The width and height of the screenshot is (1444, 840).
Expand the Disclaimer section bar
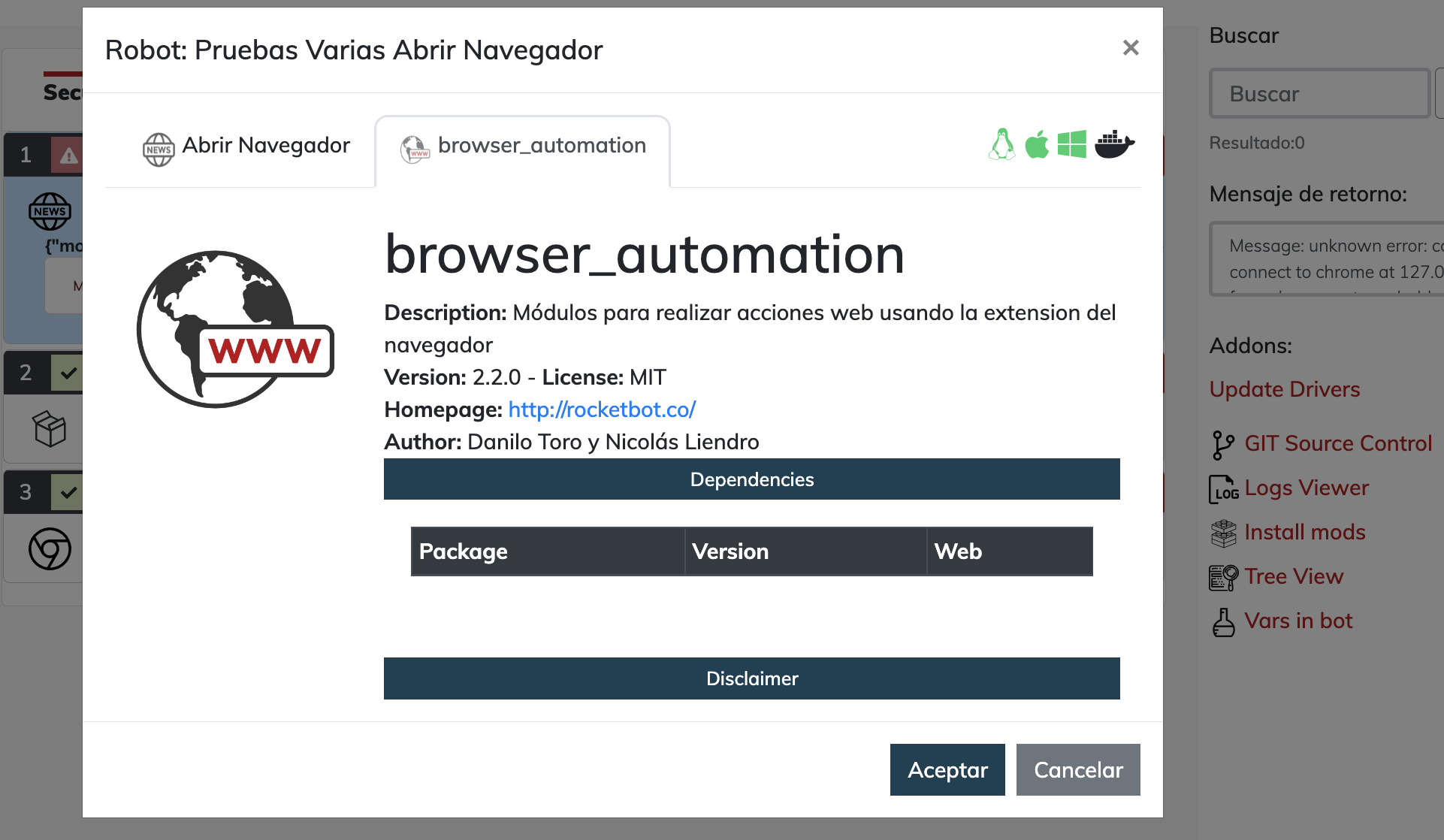click(751, 678)
